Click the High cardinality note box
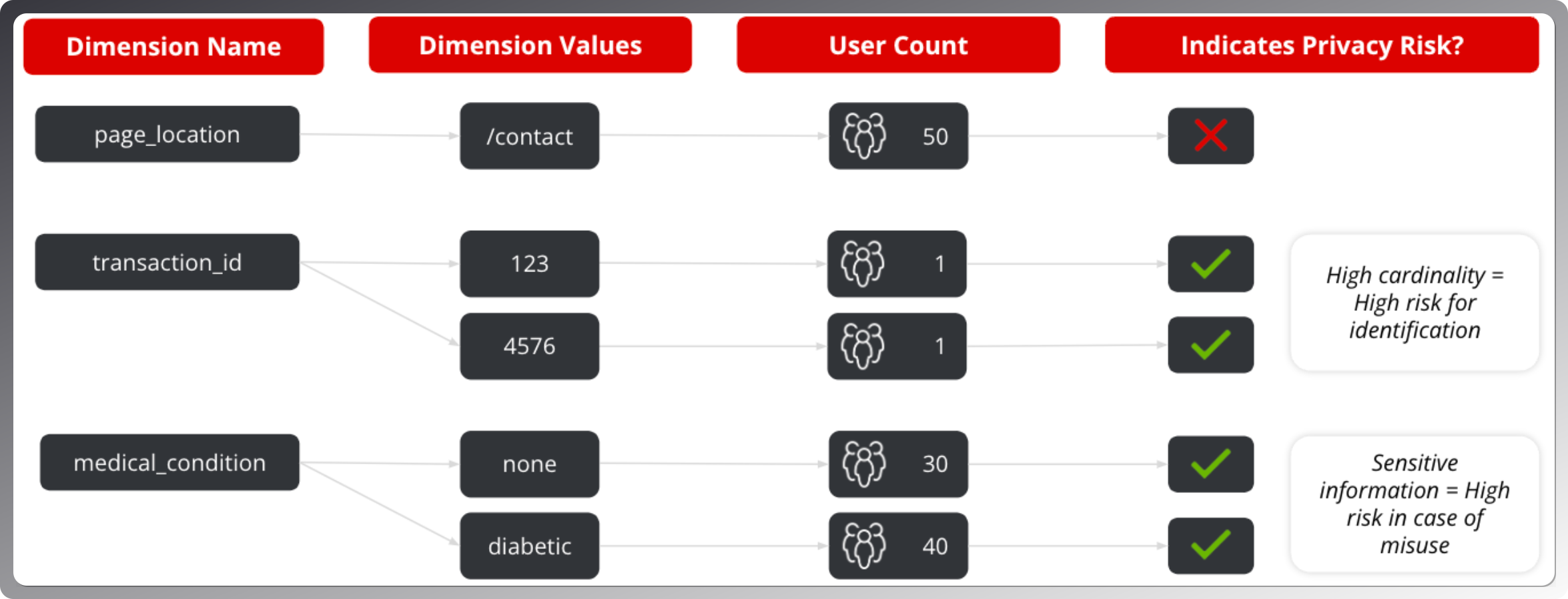 pos(1415,302)
